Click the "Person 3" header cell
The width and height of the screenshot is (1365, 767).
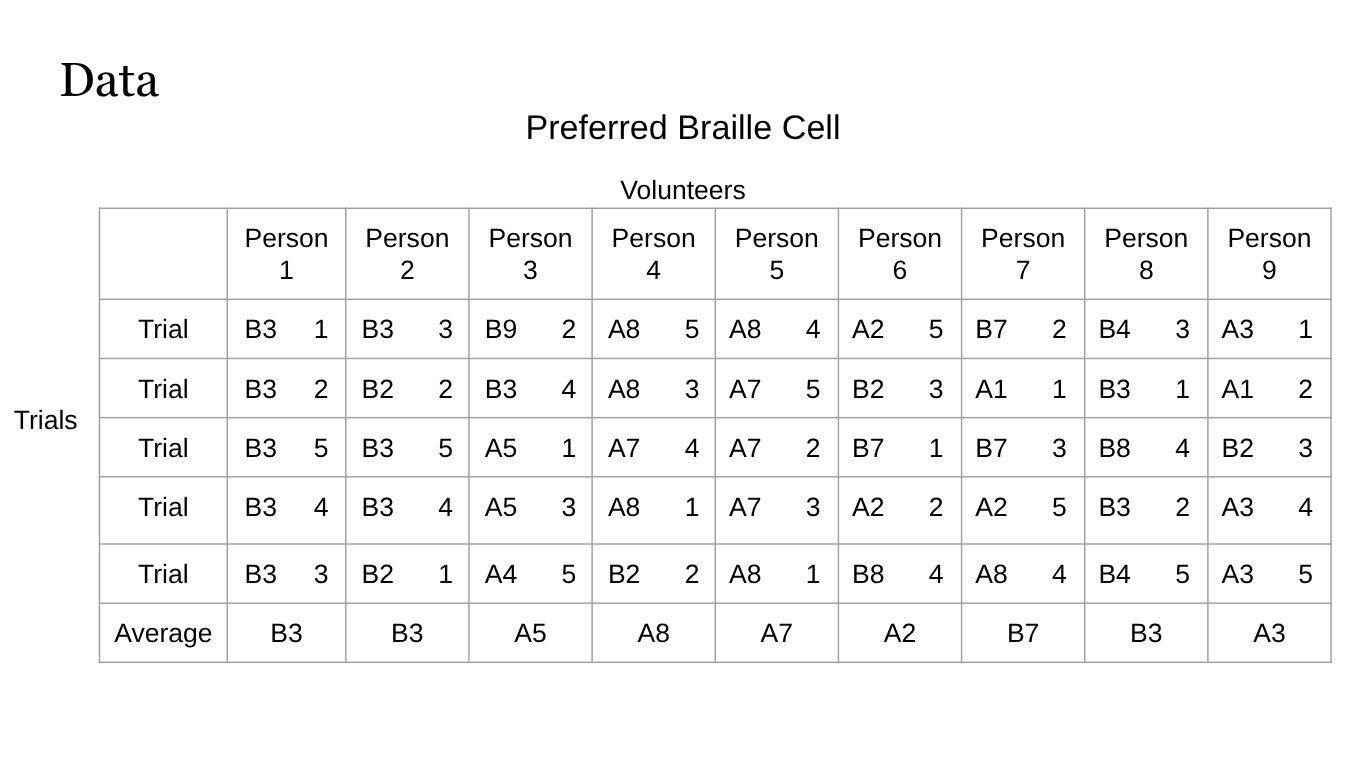[529, 254]
